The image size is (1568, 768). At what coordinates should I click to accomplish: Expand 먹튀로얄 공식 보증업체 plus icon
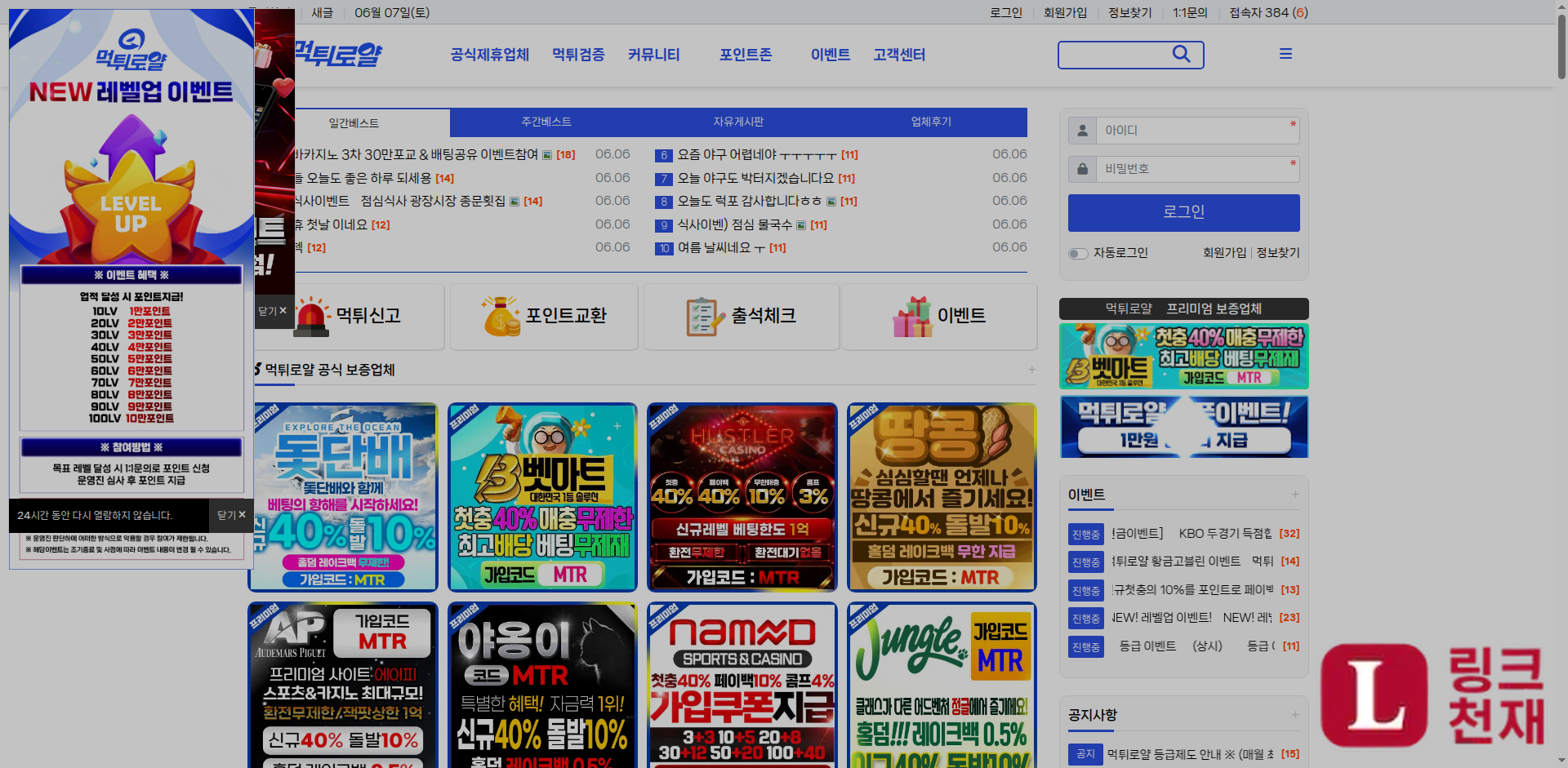click(1031, 370)
